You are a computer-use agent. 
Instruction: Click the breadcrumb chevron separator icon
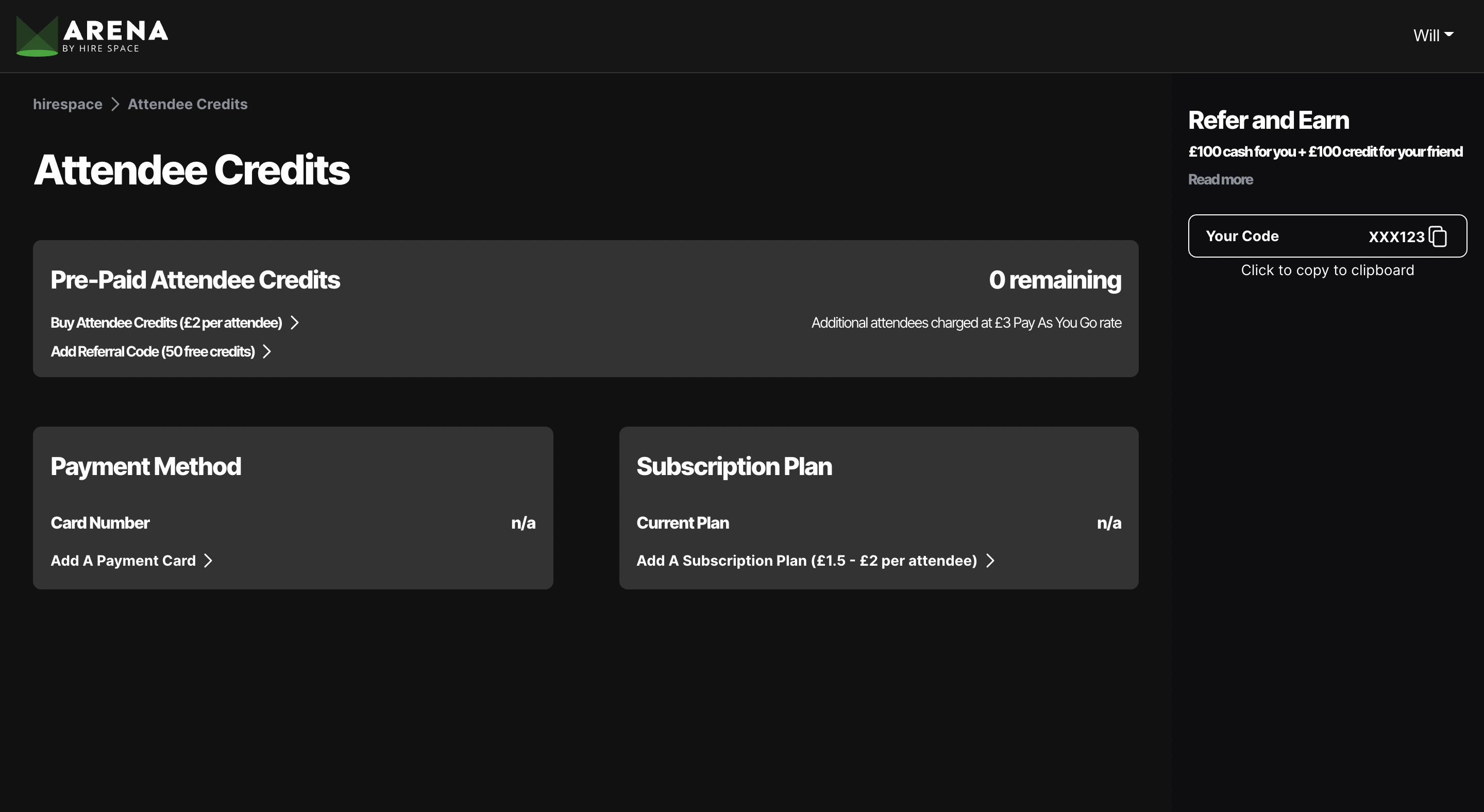pyautogui.click(x=115, y=104)
